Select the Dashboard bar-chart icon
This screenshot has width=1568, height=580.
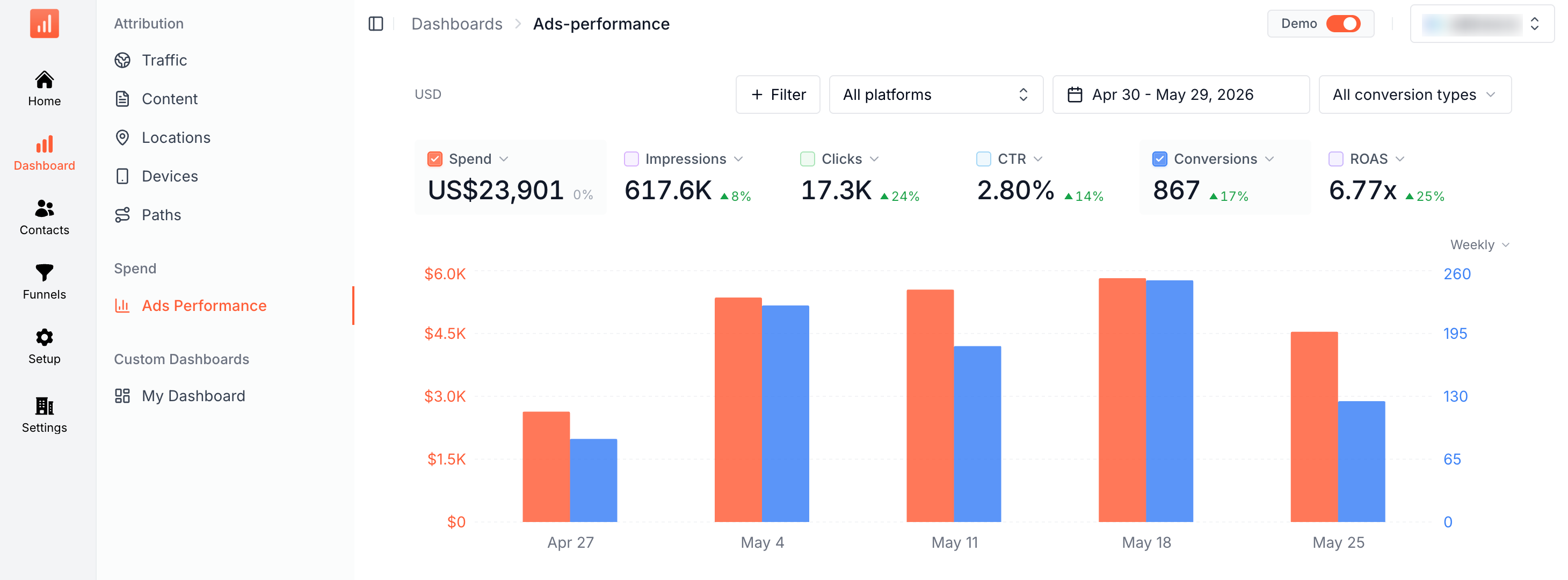45,144
